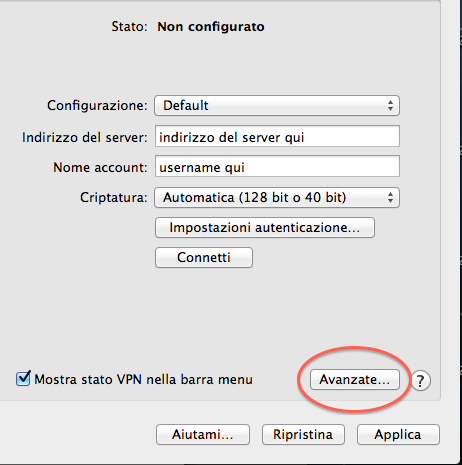Select the "Non configurato" status text
462x465 pixels.
[211, 27]
